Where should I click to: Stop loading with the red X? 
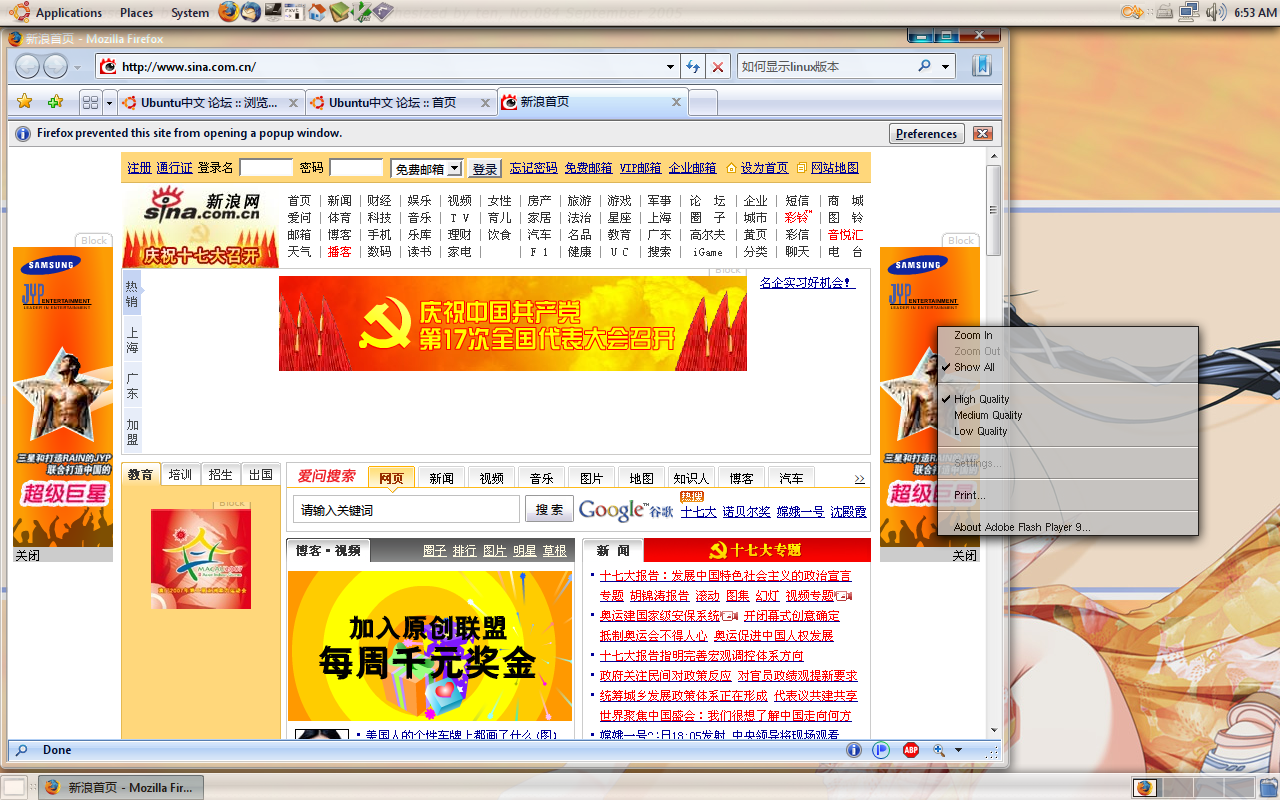point(717,67)
